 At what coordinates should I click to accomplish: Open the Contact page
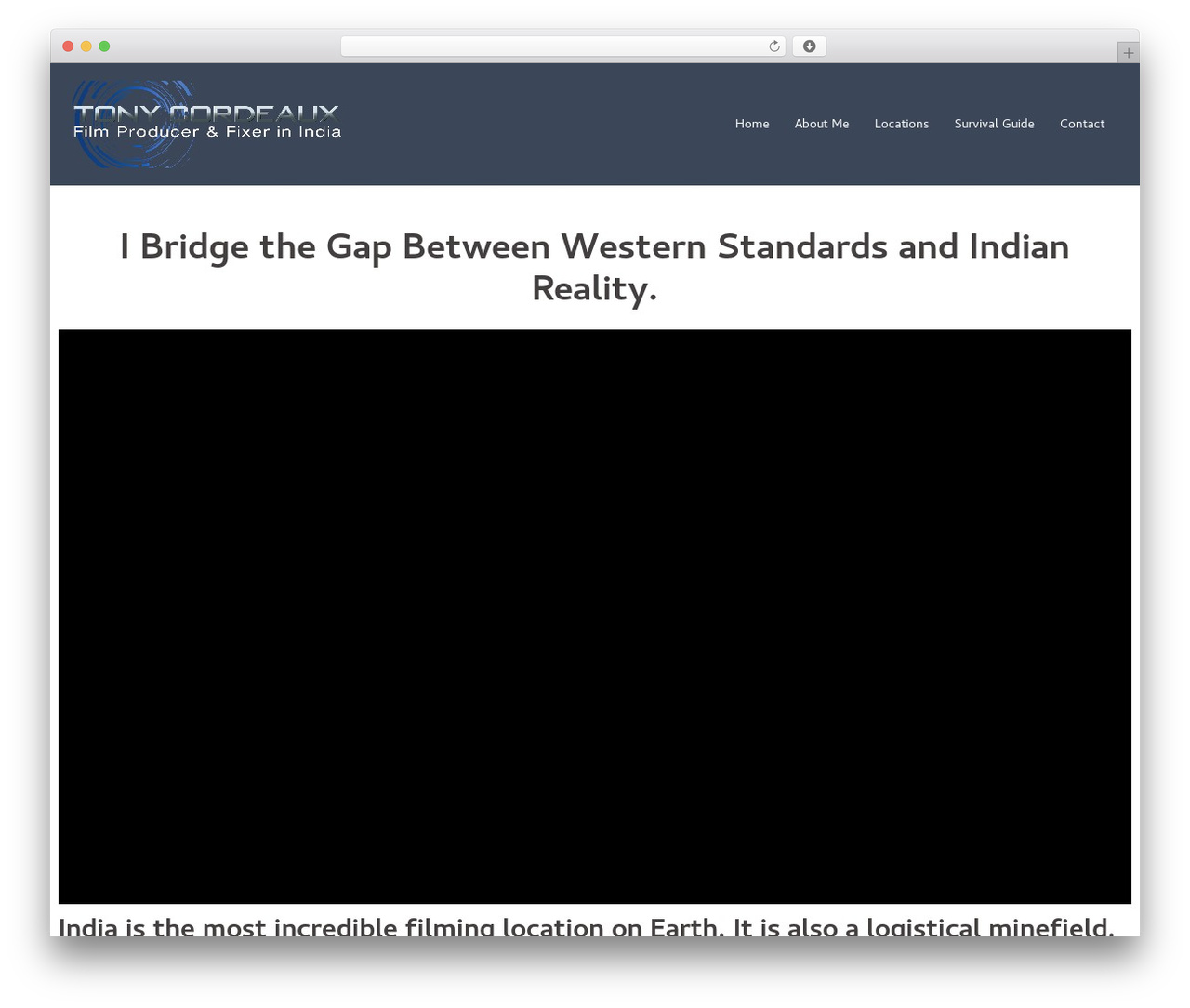click(1082, 124)
